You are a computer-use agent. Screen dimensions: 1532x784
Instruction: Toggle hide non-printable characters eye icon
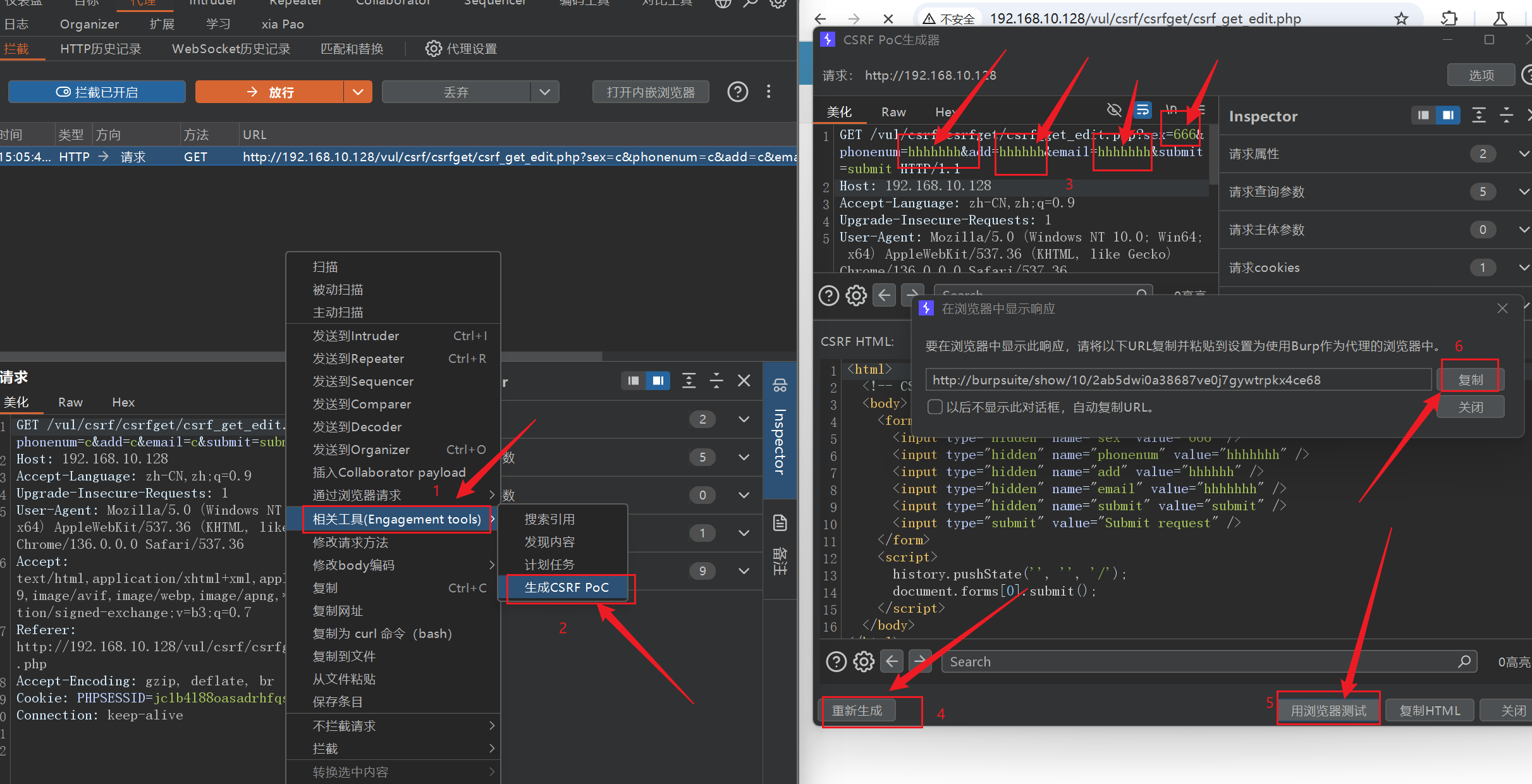tap(1113, 111)
